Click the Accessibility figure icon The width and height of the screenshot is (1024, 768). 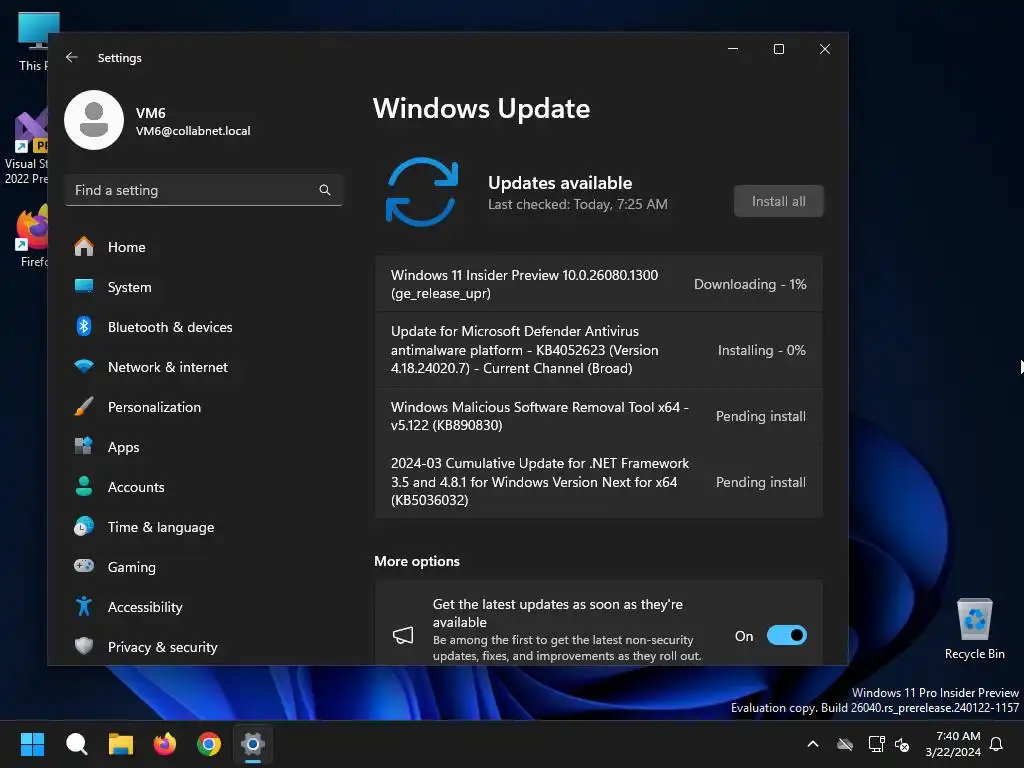tap(84, 606)
